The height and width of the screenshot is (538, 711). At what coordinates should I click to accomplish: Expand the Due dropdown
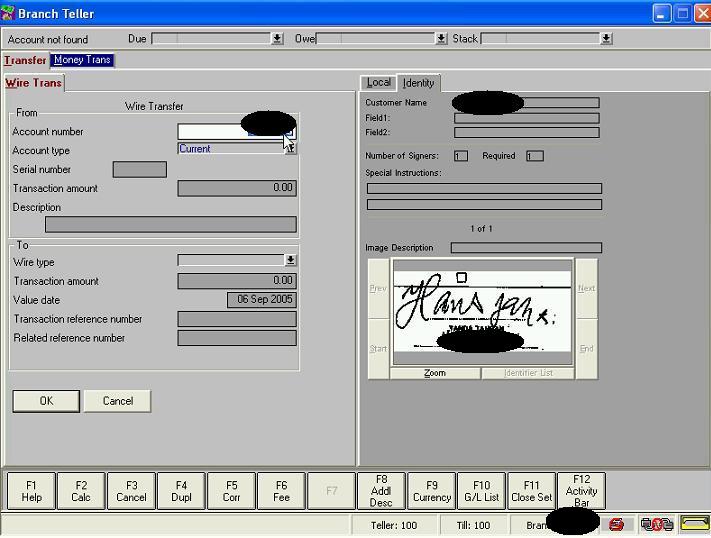click(277, 38)
